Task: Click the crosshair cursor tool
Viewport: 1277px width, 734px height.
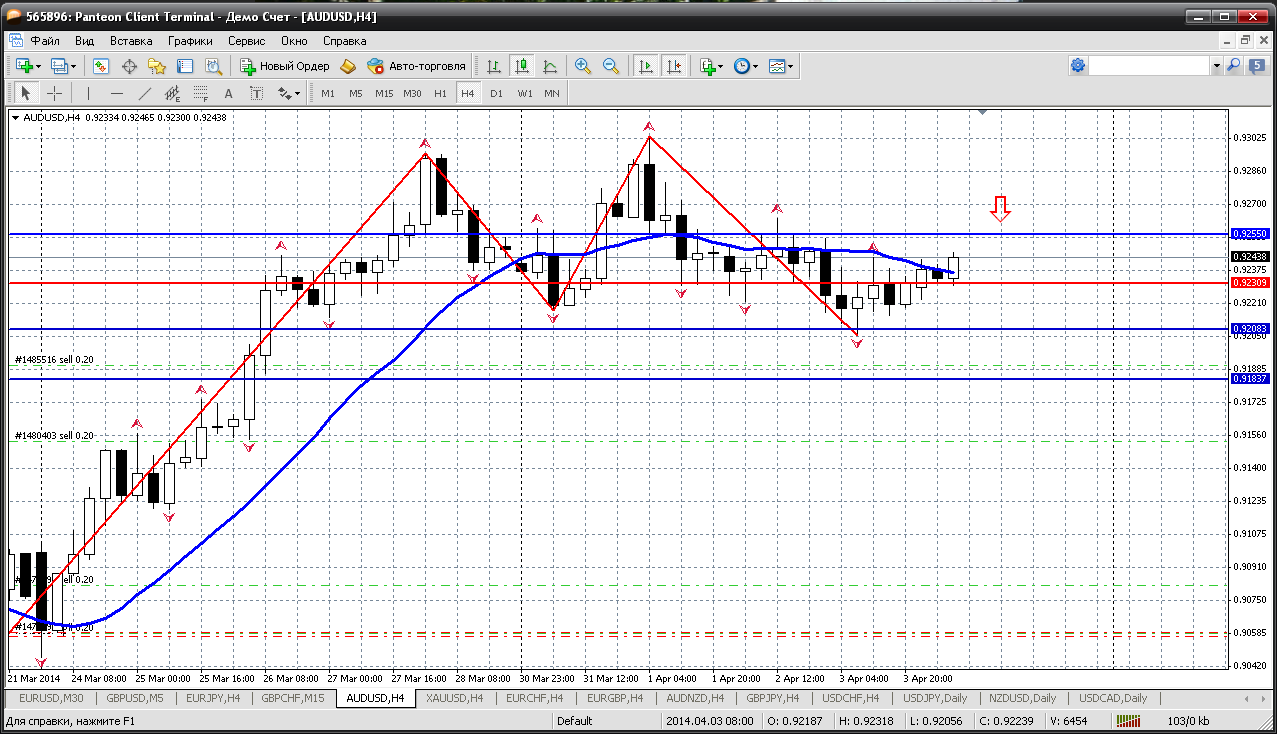Action: pyautogui.click(x=54, y=93)
